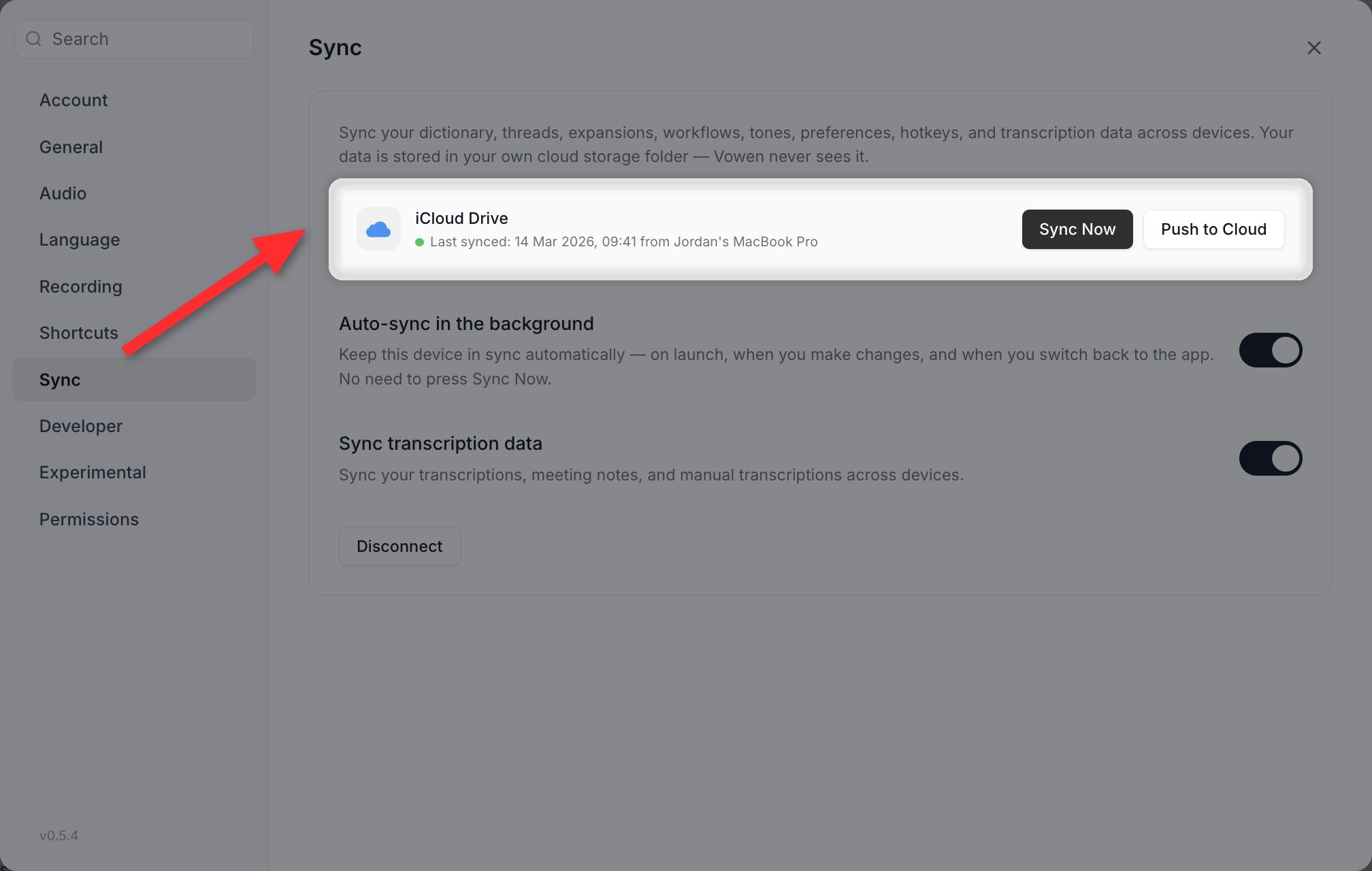This screenshot has height=871, width=1372.
Task: Close the Sync settings panel
Action: [1314, 48]
